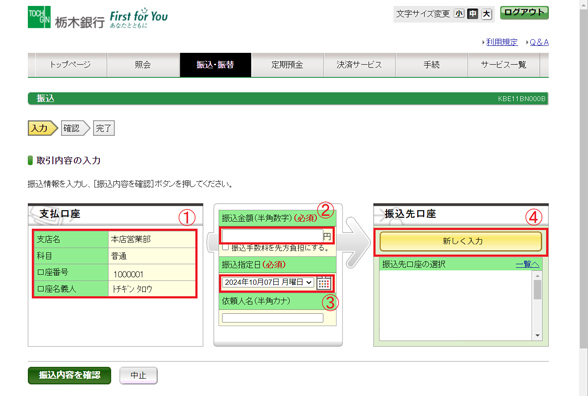Select the 振込・振替 menu tab
Image resolution: width=588 pixels, height=396 pixels.
215,65
